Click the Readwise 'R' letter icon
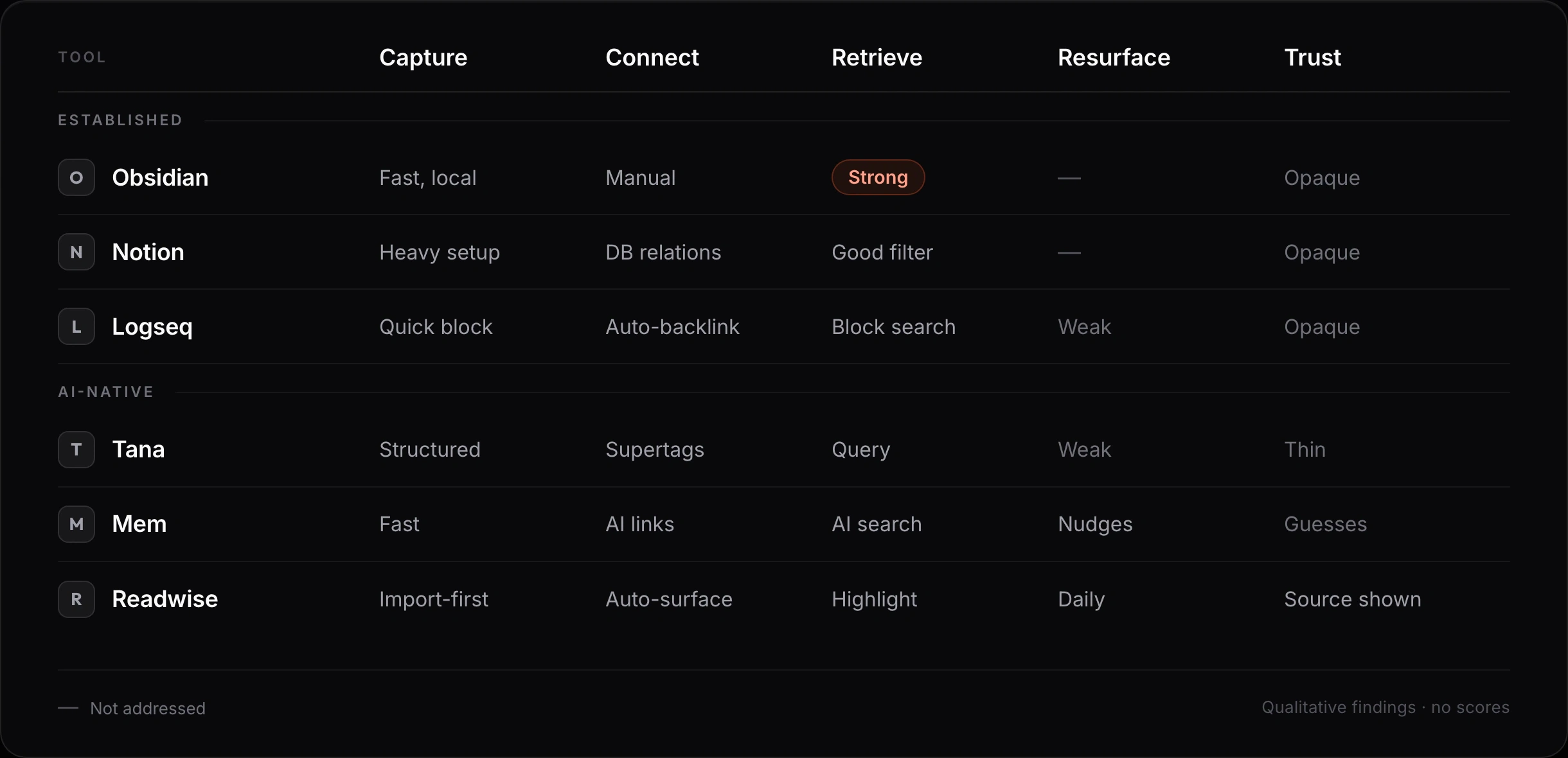This screenshot has width=1568, height=758. pos(76,599)
